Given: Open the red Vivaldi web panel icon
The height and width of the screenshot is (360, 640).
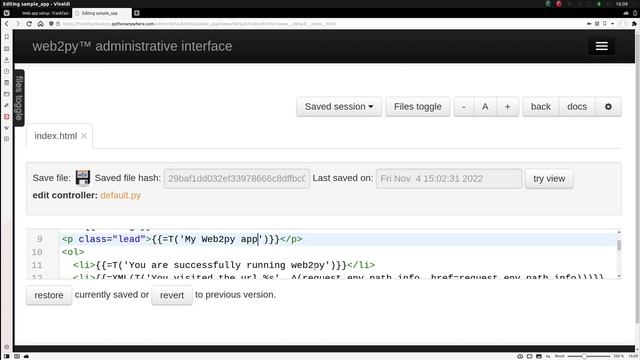Looking at the screenshot, I should click(7, 117).
